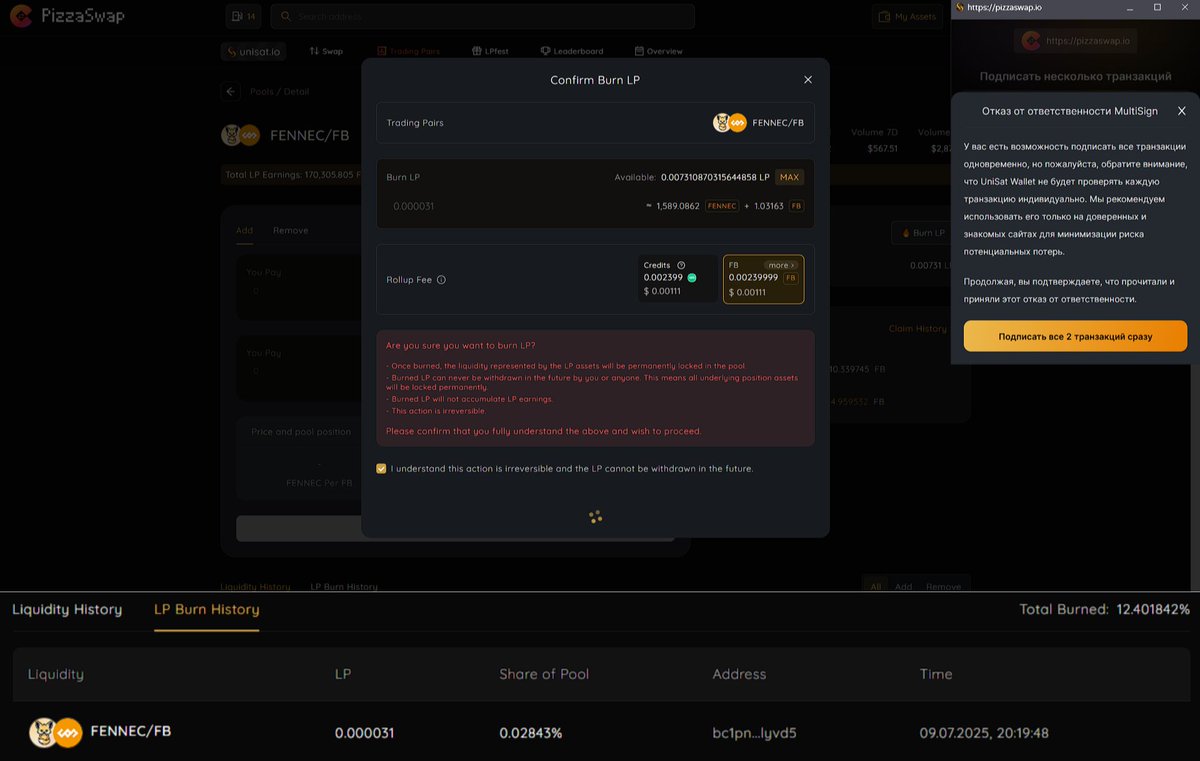
Task: Click the search magnifier icon
Action: [286, 17]
